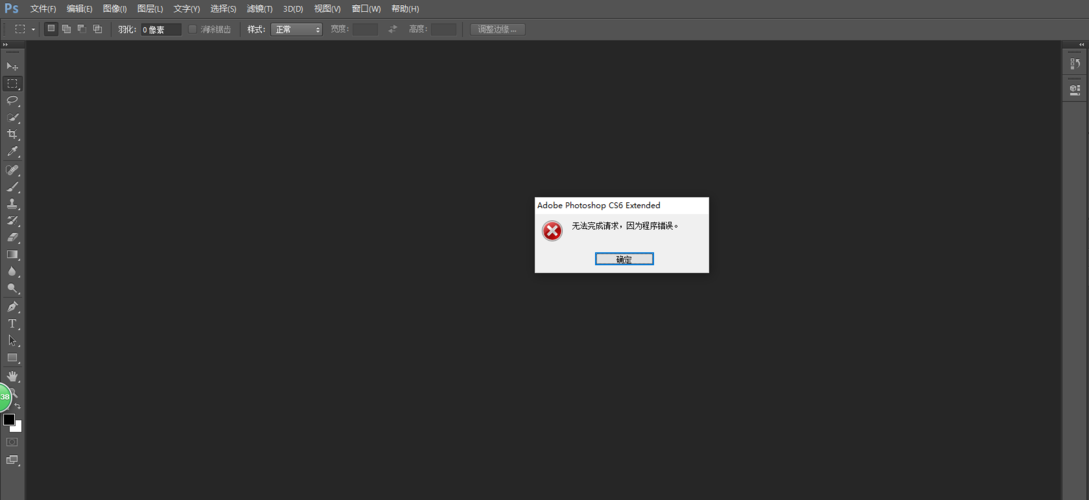Open the 编辑(E) menu
1089x500 pixels.
click(x=79, y=9)
